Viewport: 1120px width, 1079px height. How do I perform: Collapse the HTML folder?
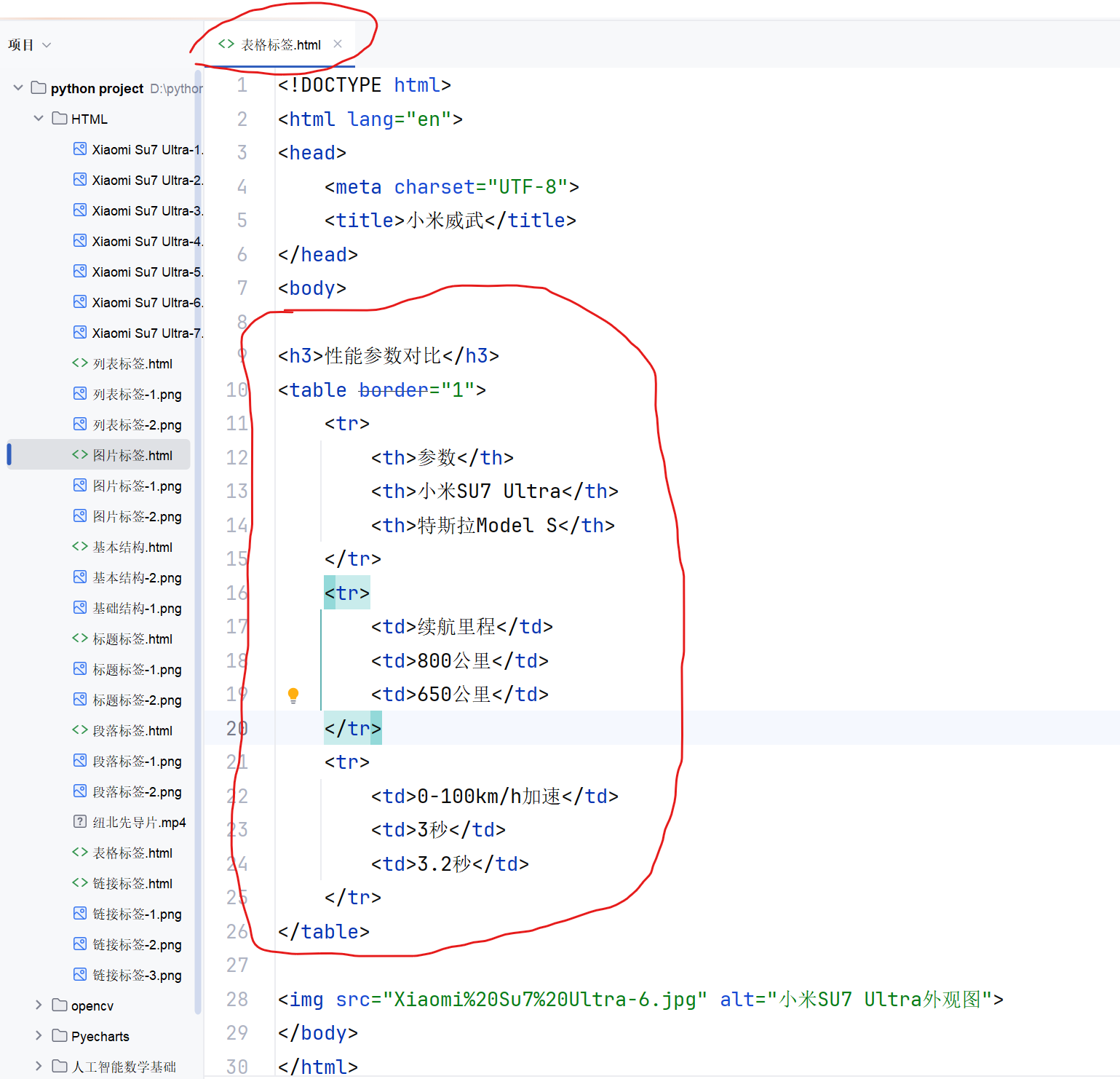tap(39, 118)
